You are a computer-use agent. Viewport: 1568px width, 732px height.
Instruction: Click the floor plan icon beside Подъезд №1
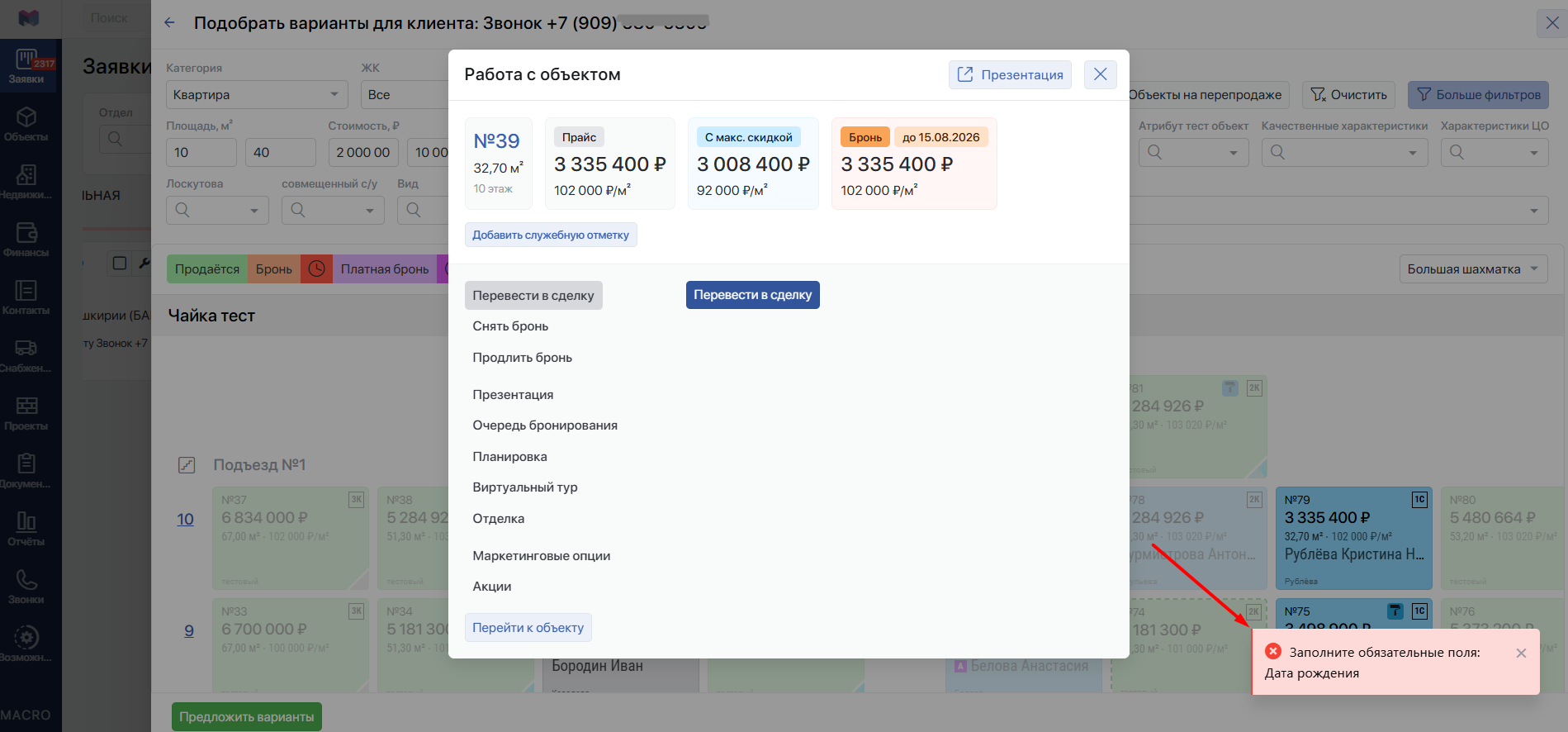[187, 465]
